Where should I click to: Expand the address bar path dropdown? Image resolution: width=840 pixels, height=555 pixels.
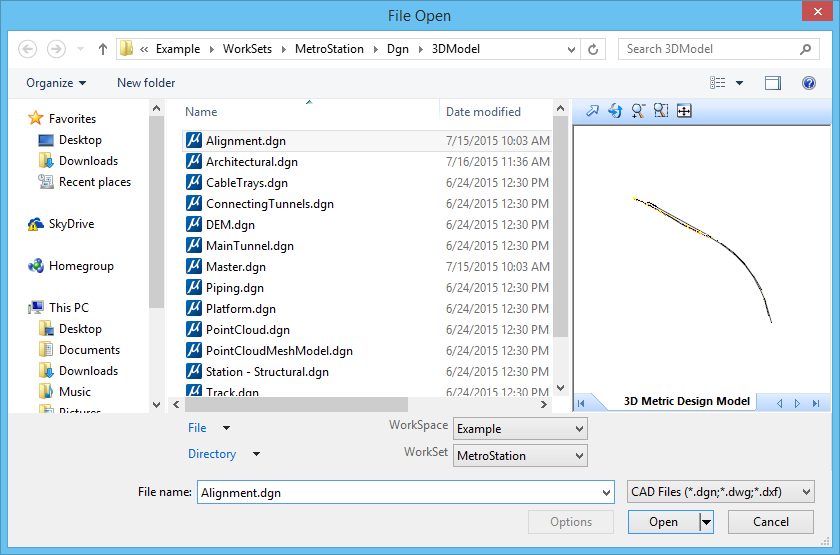coord(571,49)
